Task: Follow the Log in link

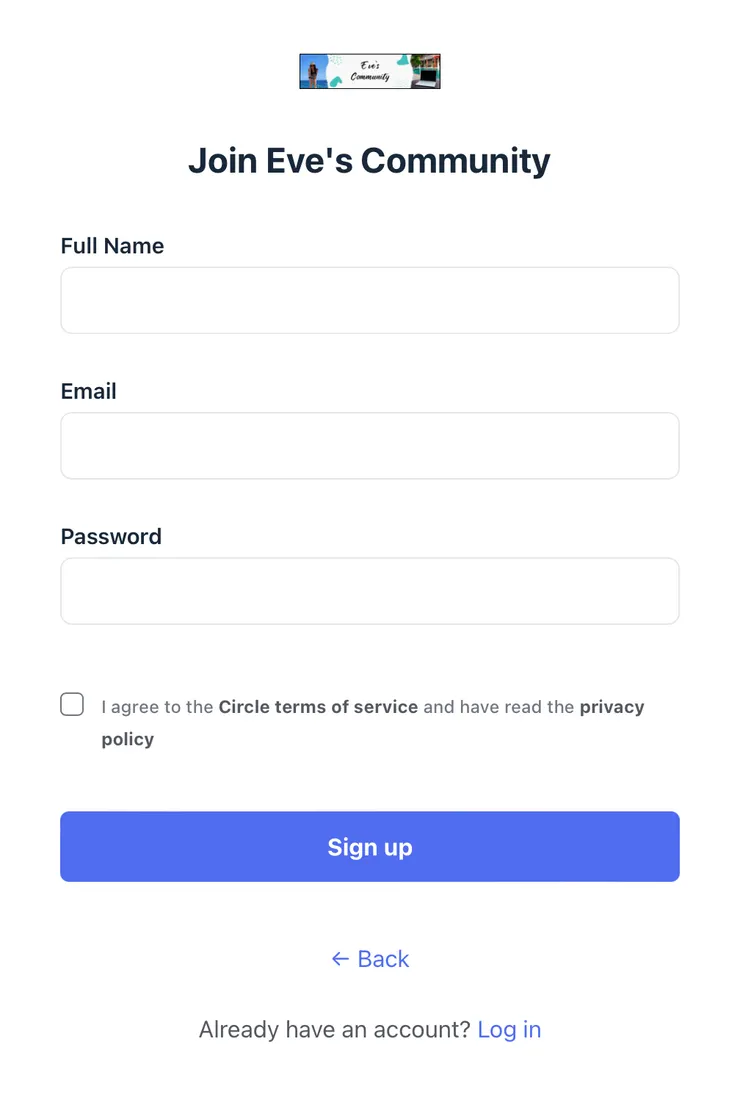Action: pos(509,1030)
